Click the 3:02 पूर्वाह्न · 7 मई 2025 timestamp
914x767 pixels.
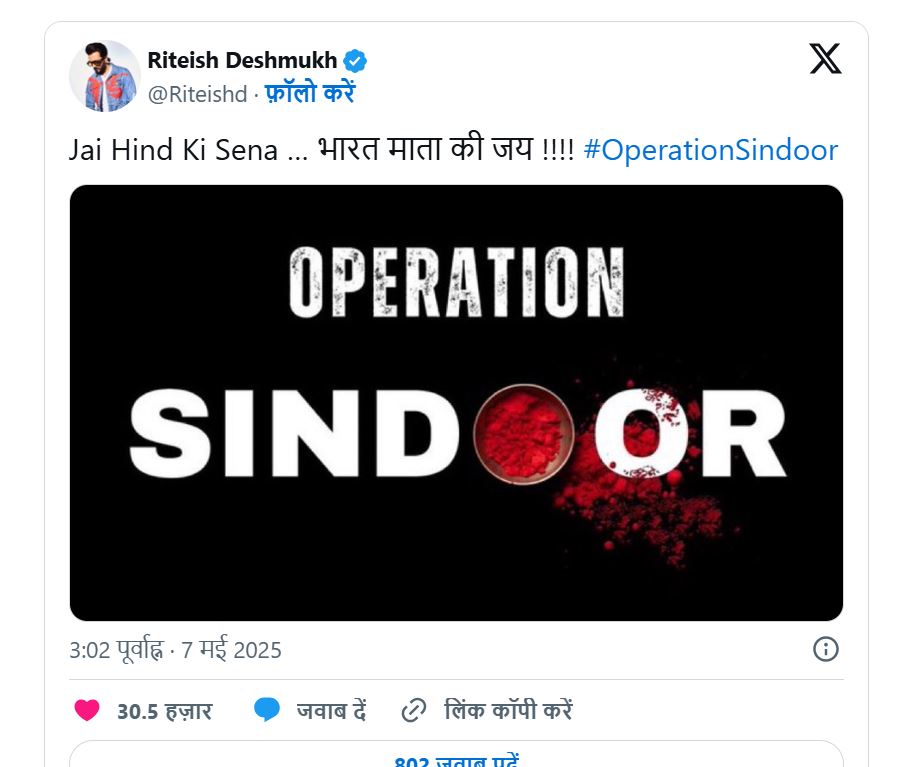(x=175, y=650)
